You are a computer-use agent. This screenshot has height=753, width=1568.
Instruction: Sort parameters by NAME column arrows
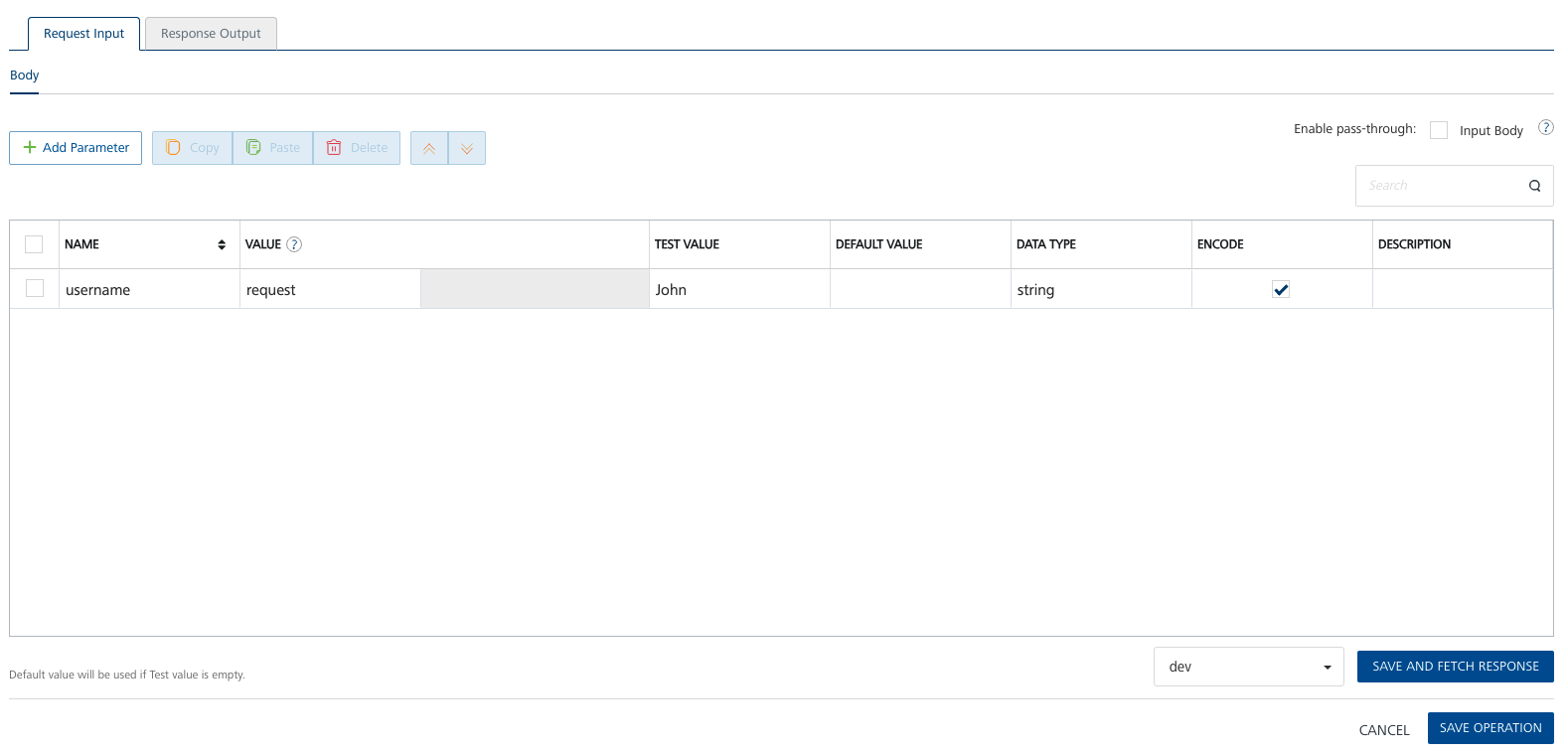point(222,244)
